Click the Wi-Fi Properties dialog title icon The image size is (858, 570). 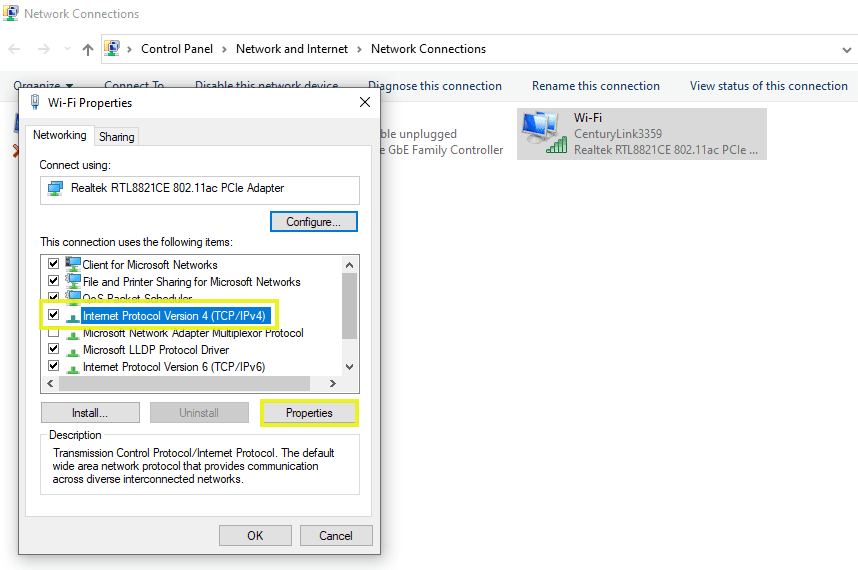click(x=35, y=102)
